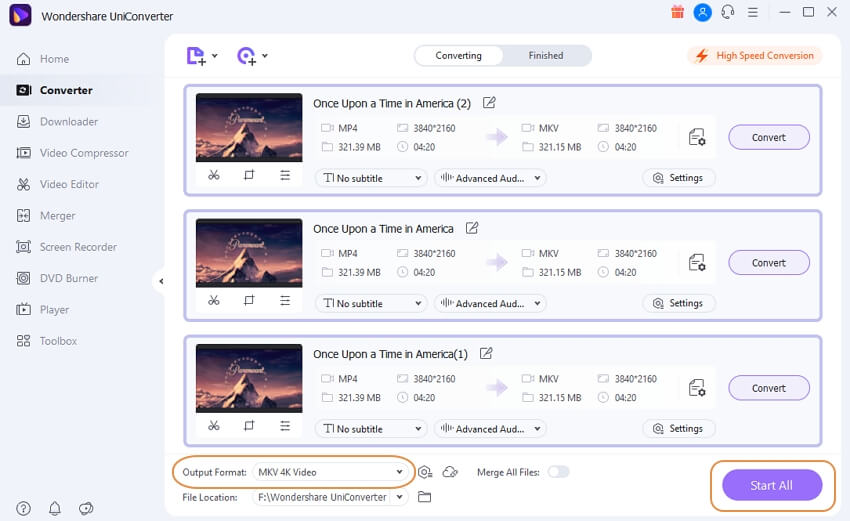Toggle Merge All Files switch

coord(558,472)
